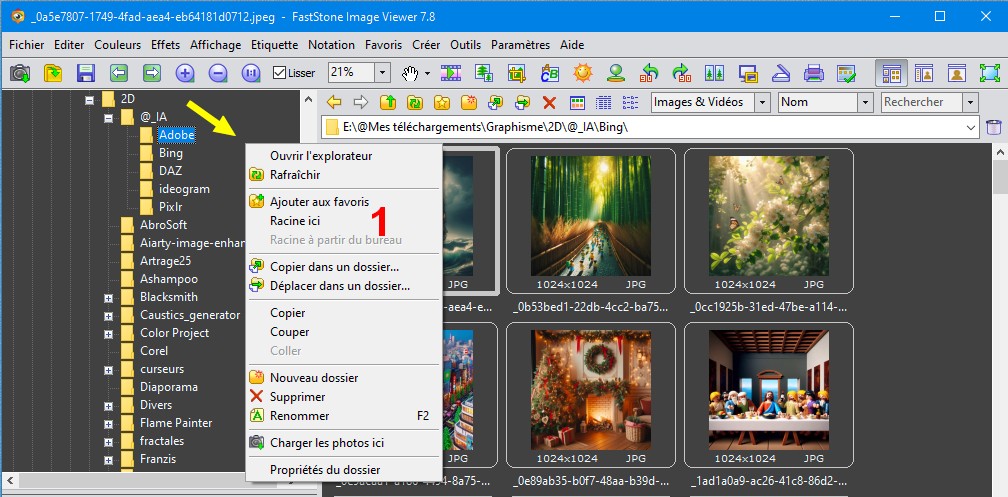Click the folder up one level icon

pos(388,102)
